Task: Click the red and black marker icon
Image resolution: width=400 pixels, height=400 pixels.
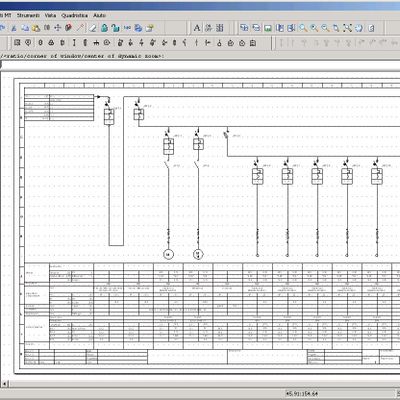Action: [x=69, y=28]
